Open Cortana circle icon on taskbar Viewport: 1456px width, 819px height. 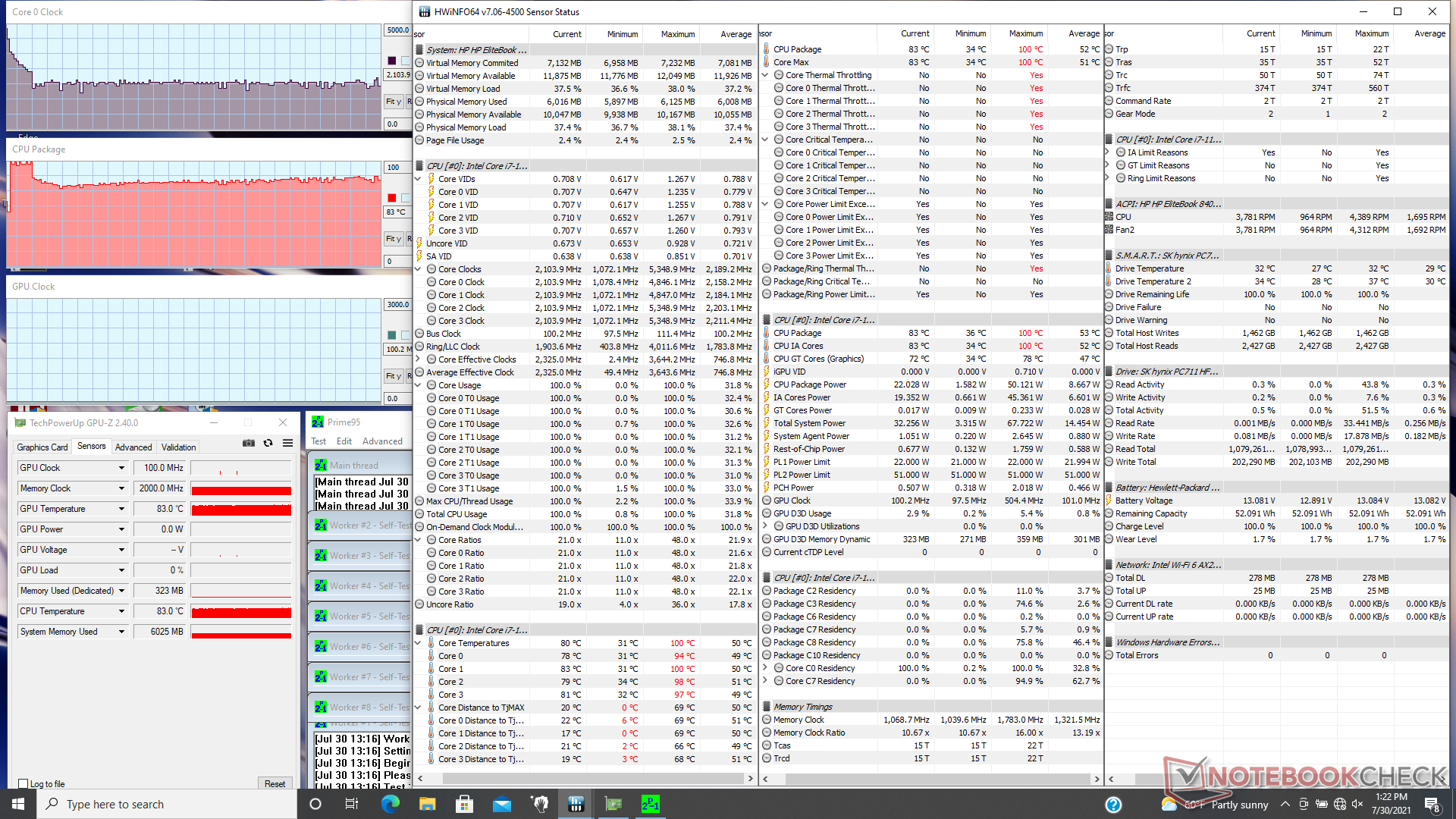pos(315,804)
